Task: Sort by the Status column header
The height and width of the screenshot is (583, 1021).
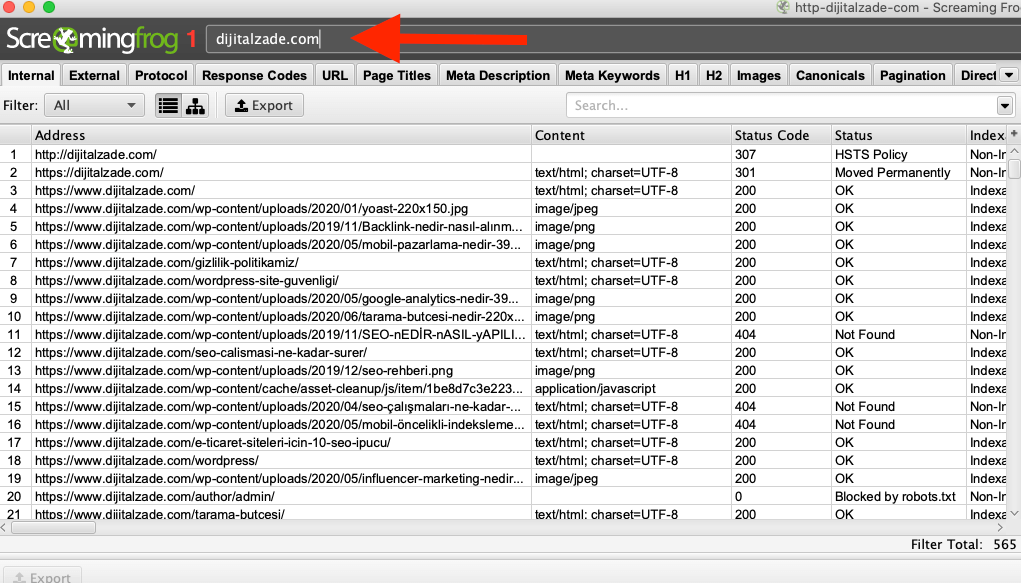Action: tap(899, 135)
